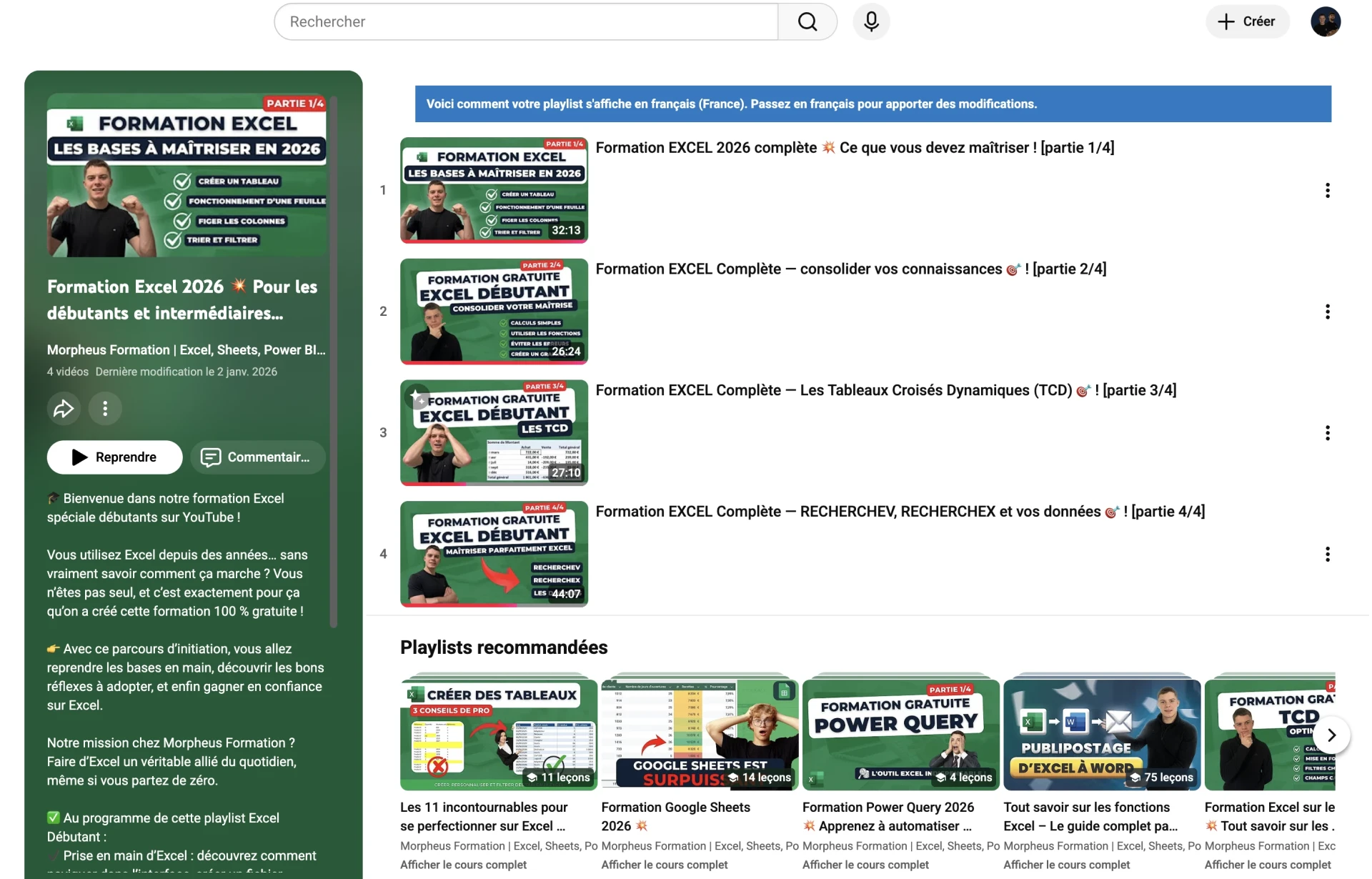1372x879 pixels.
Task: Open title 'Les Tableaux Croisés Dynamiques' partie 3/4
Action: [886, 390]
